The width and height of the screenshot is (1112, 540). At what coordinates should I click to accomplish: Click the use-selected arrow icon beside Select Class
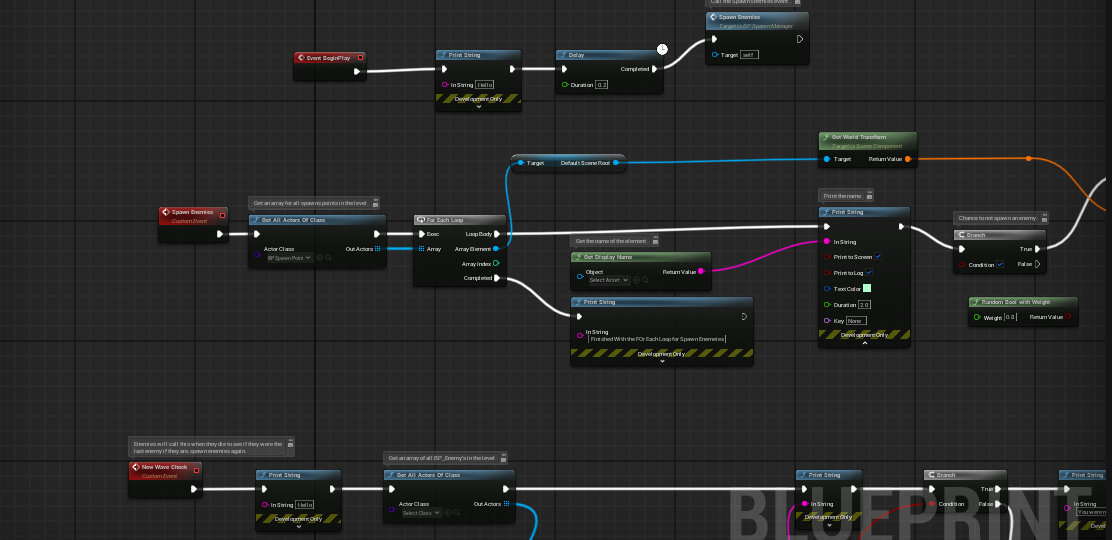tap(449, 513)
